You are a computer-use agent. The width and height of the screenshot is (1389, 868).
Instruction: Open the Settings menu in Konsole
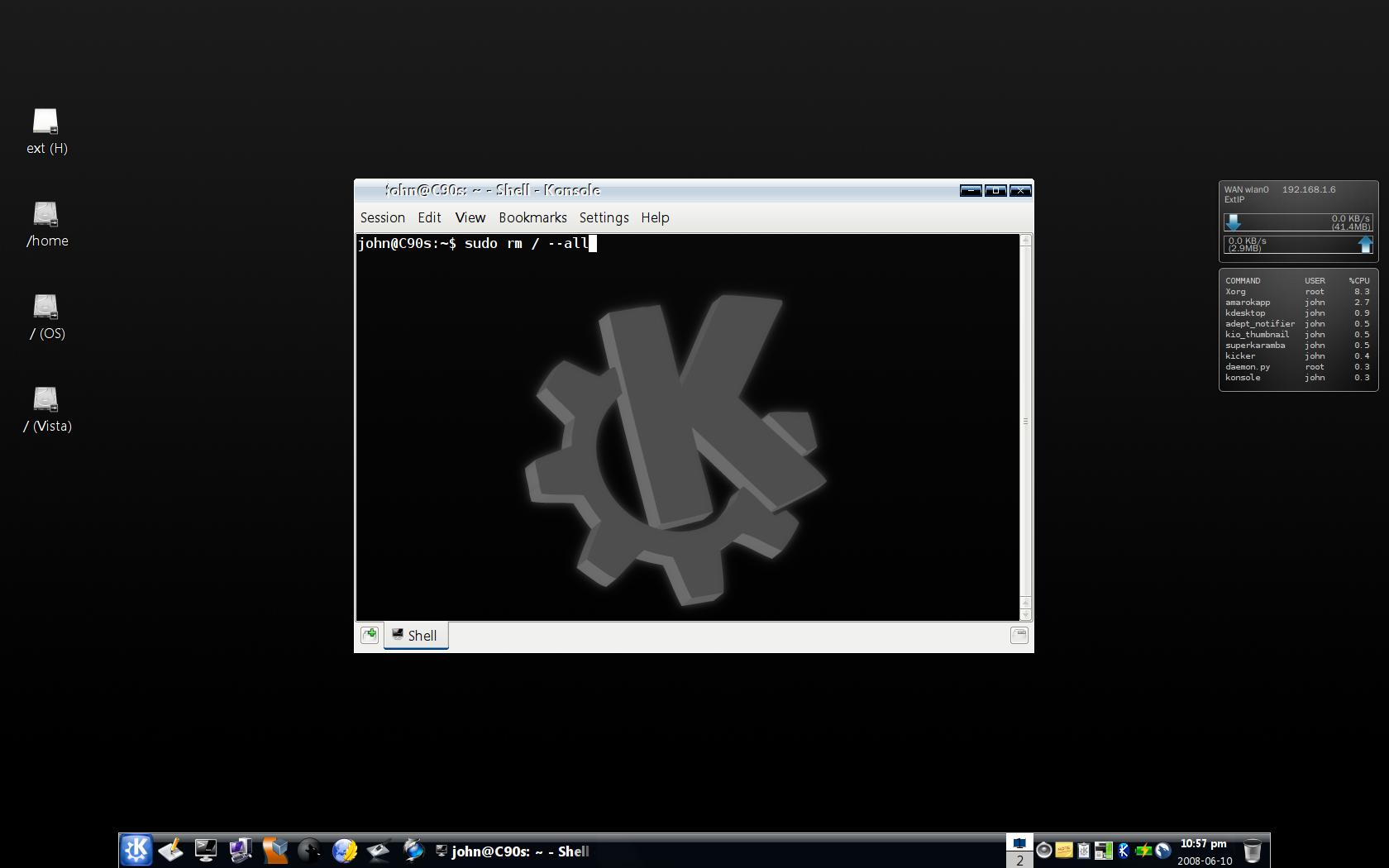(604, 217)
